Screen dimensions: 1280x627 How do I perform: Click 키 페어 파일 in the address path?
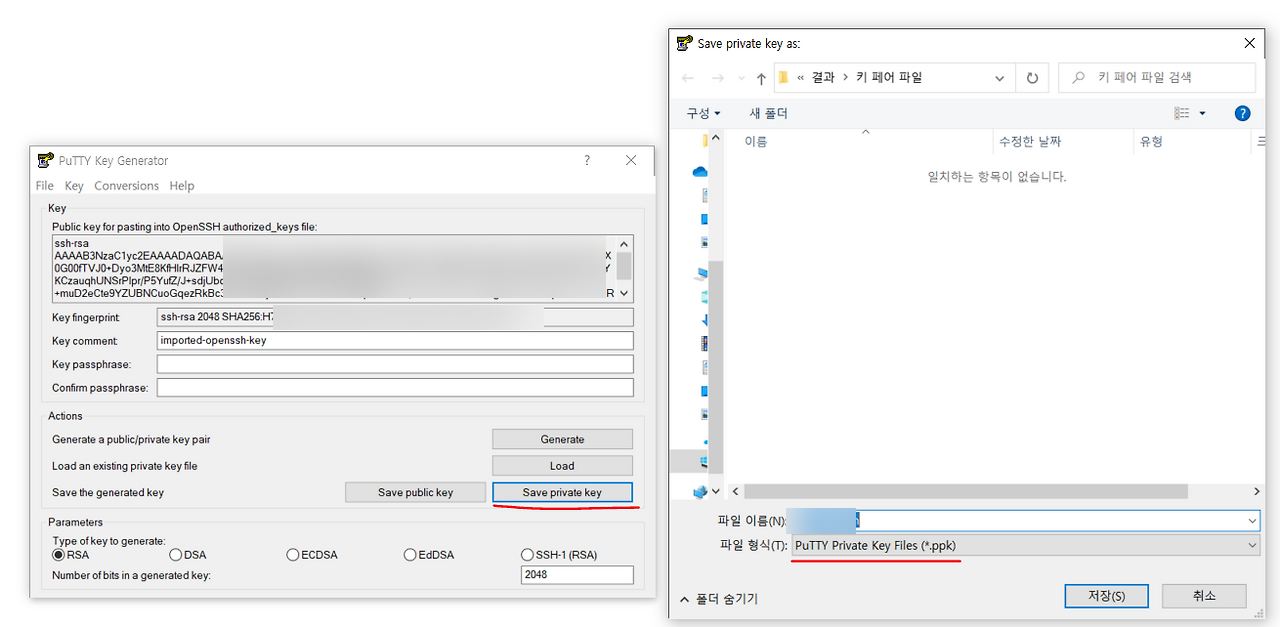click(889, 78)
